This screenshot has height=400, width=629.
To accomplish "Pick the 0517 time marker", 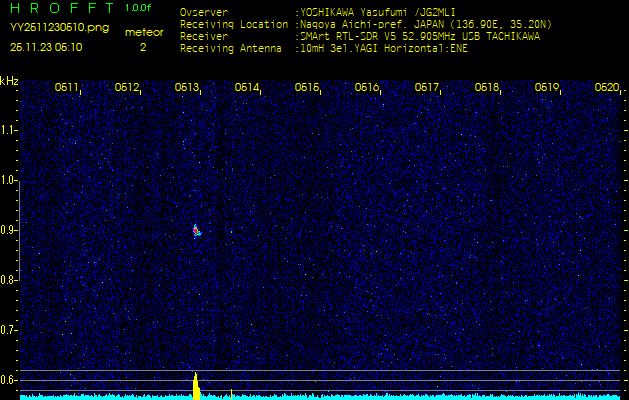I will coord(427,88).
